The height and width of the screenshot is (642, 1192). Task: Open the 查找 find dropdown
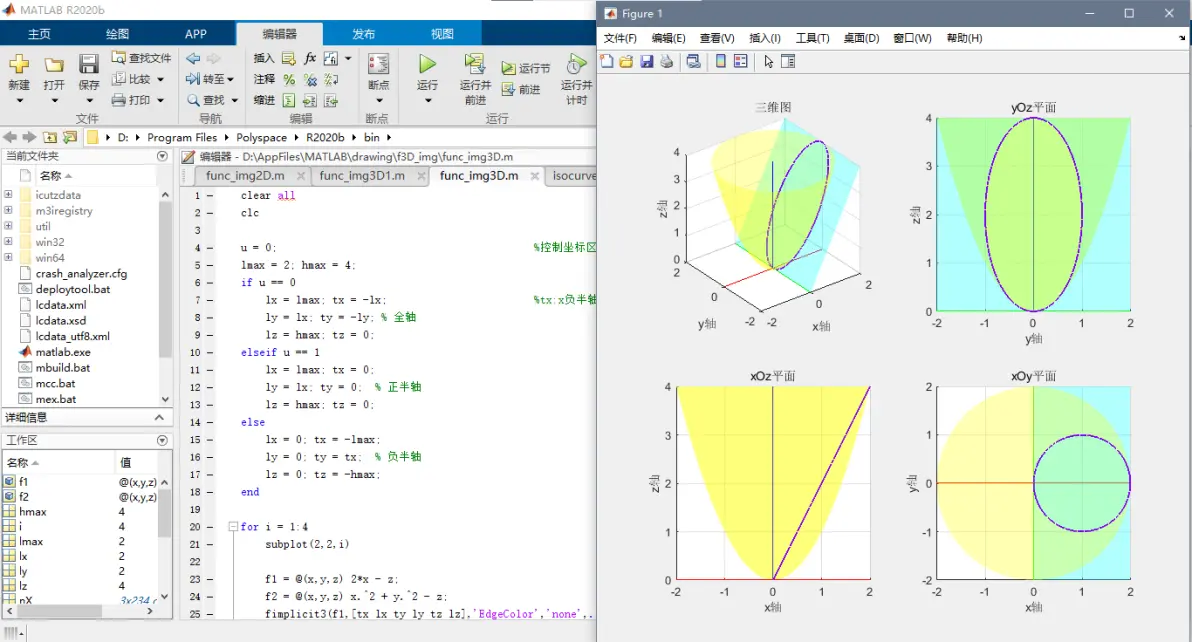tap(235, 100)
